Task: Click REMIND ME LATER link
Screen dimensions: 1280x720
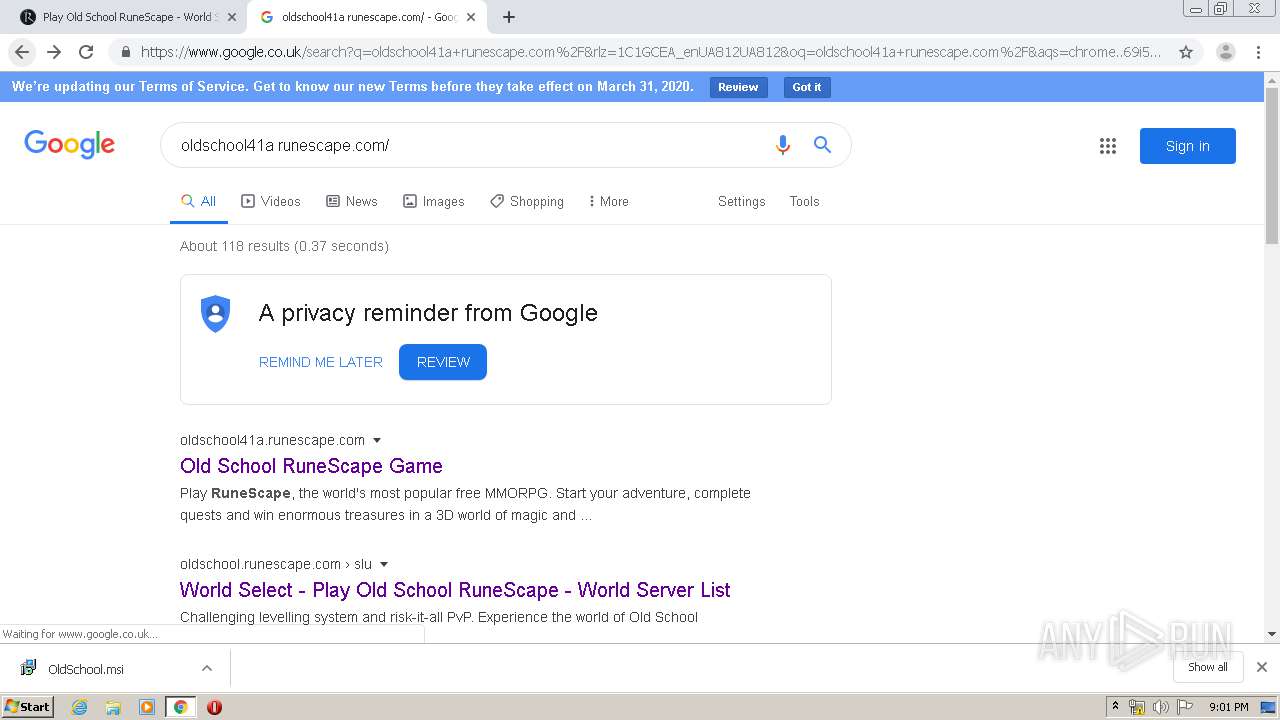Action: click(x=321, y=362)
